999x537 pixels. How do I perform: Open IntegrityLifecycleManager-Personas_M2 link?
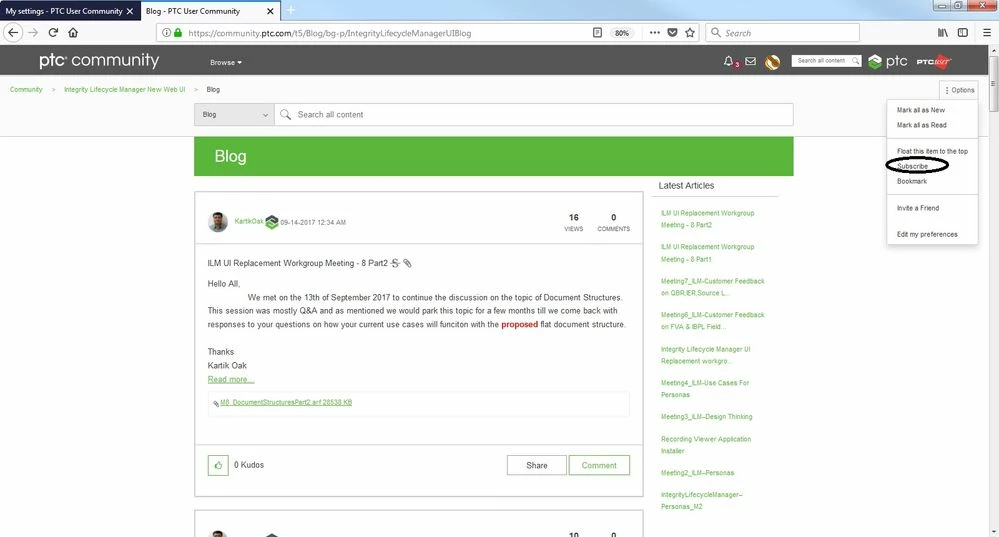(701, 501)
